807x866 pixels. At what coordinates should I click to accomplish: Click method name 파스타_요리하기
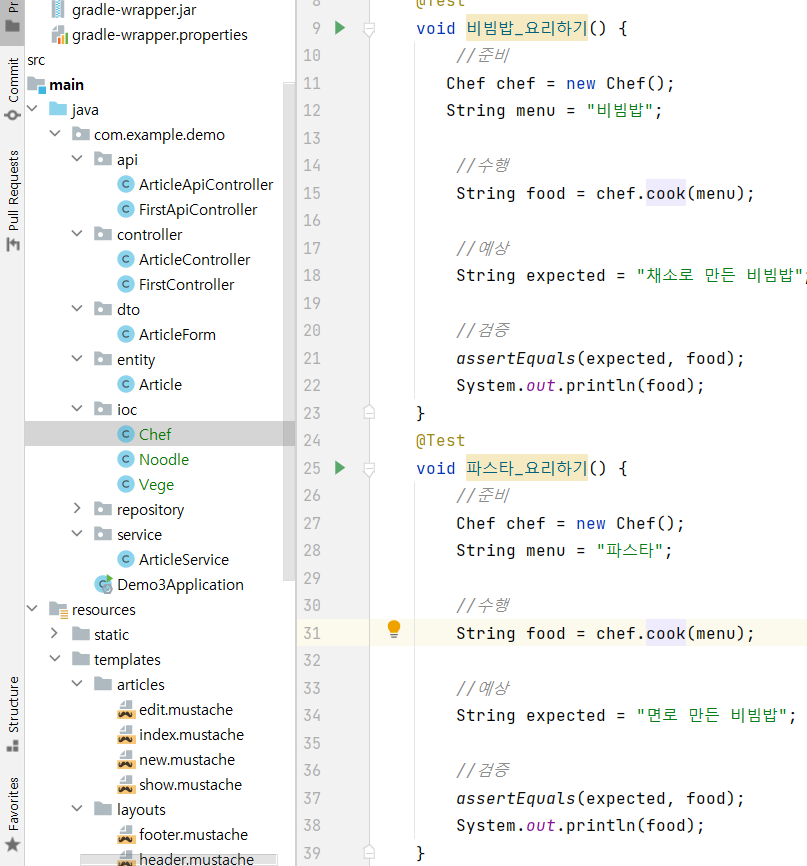[x=526, y=468]
